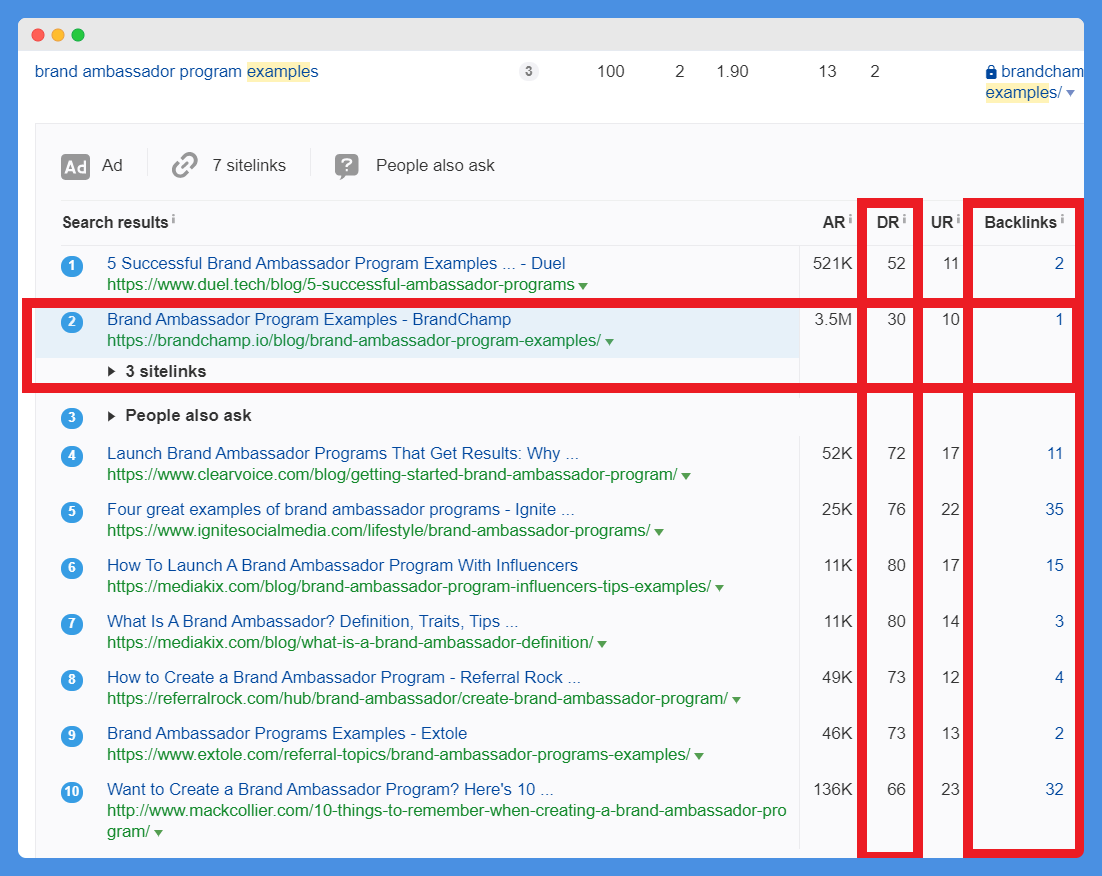
Task: Open Want to Create a Brand Ambassador Program title
Action: (330, 790)
